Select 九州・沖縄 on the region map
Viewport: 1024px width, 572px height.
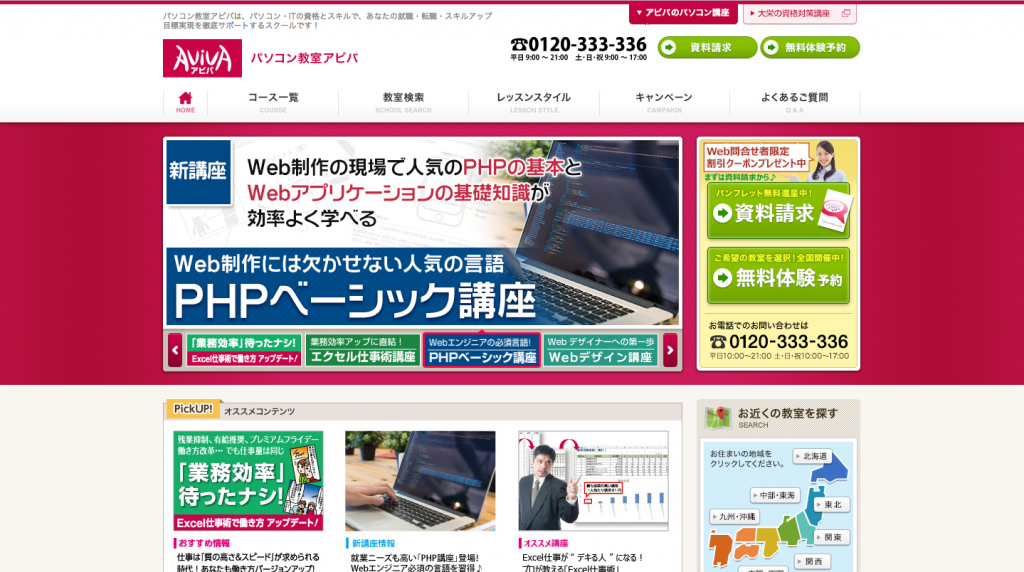pyautogui.click(x=735, y=516)
